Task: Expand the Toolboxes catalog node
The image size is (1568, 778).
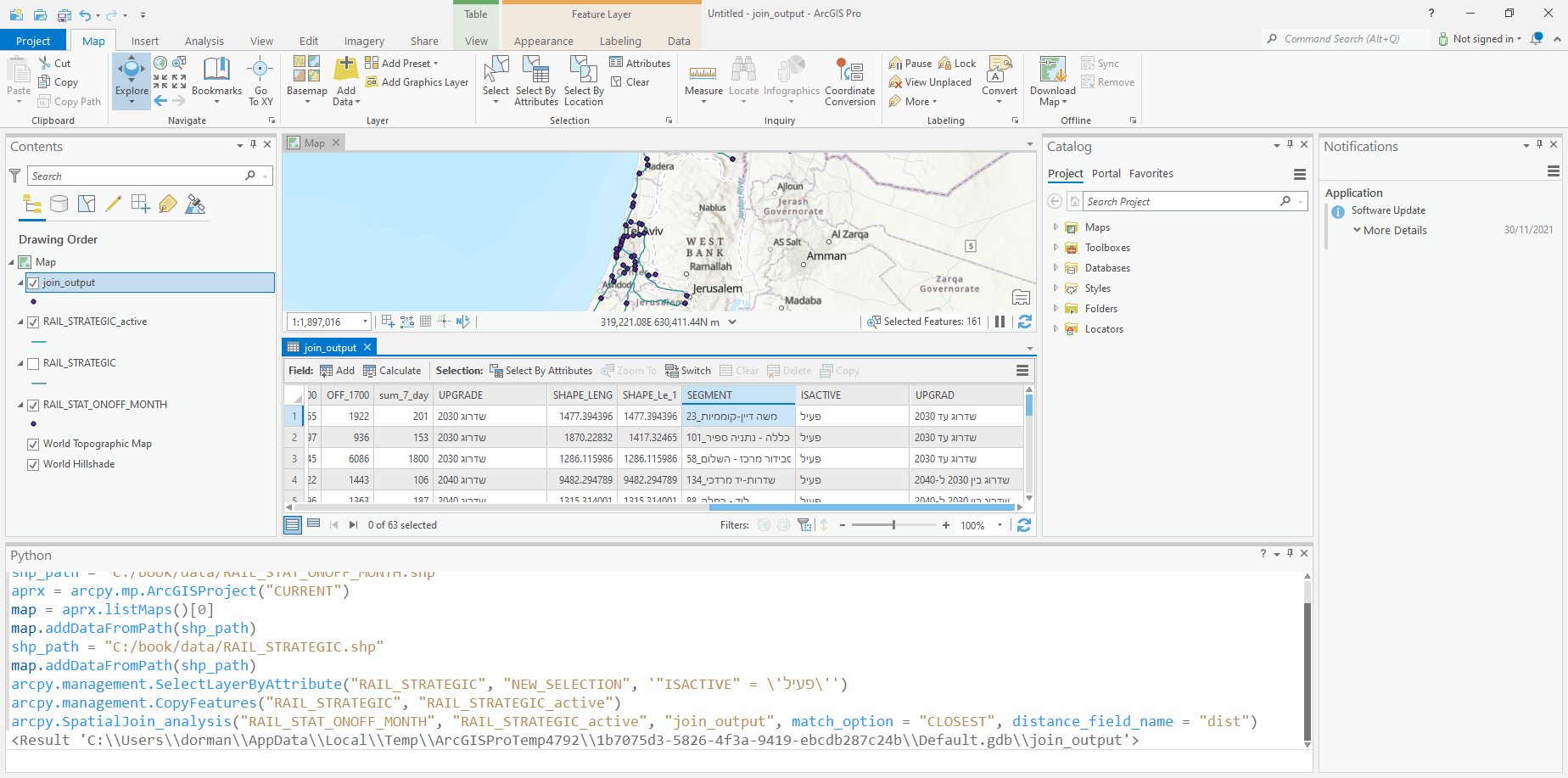Action: click(1056, 248)
